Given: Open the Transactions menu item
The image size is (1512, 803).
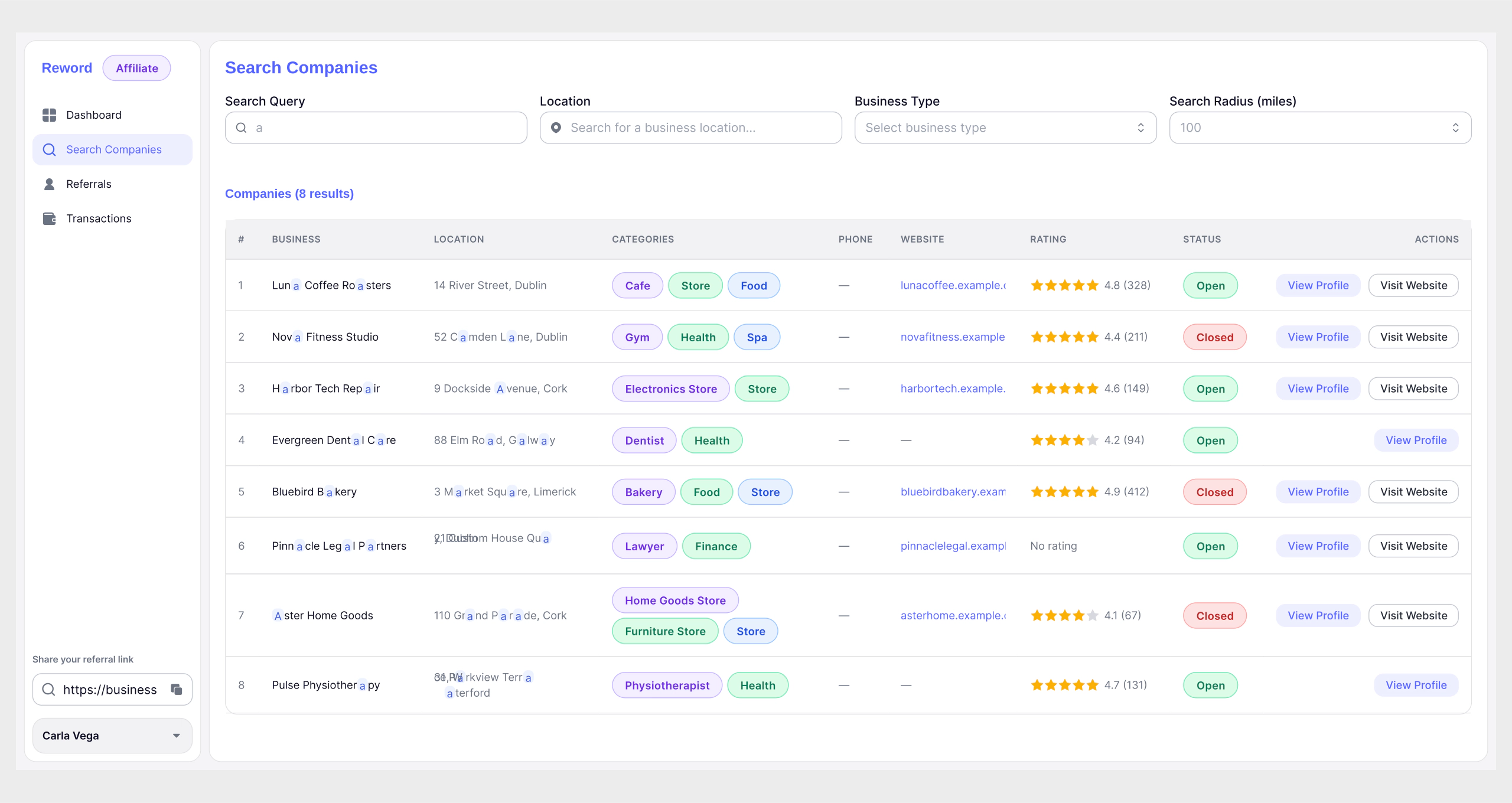Looking at the screenshot, I should (x=99, y=218).
